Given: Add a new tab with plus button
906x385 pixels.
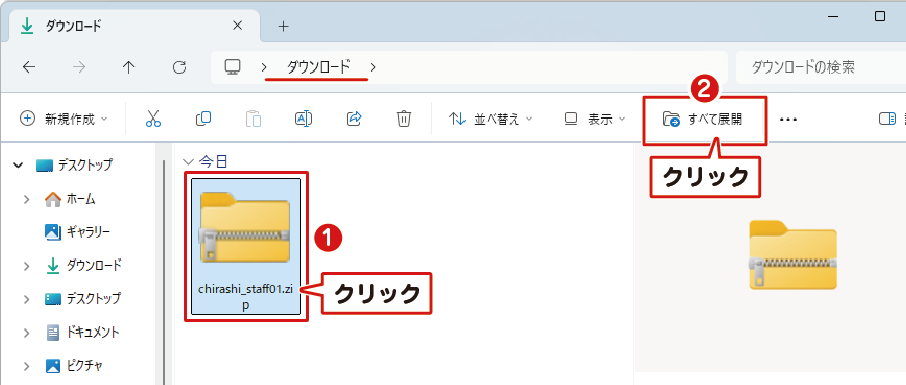Looking at the screenshot, I should point(283,26).
